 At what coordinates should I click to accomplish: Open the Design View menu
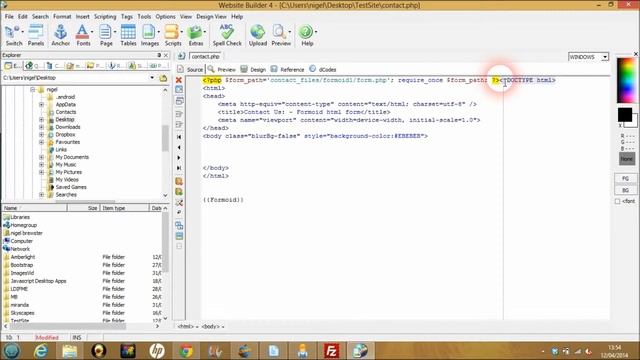coord(211,17)
